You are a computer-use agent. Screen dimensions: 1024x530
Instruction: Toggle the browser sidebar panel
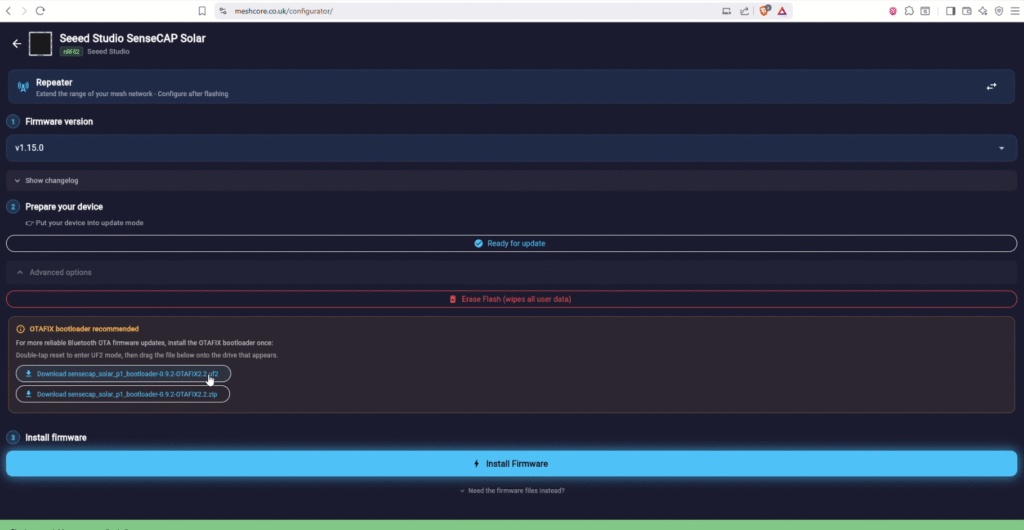[950, 11]
